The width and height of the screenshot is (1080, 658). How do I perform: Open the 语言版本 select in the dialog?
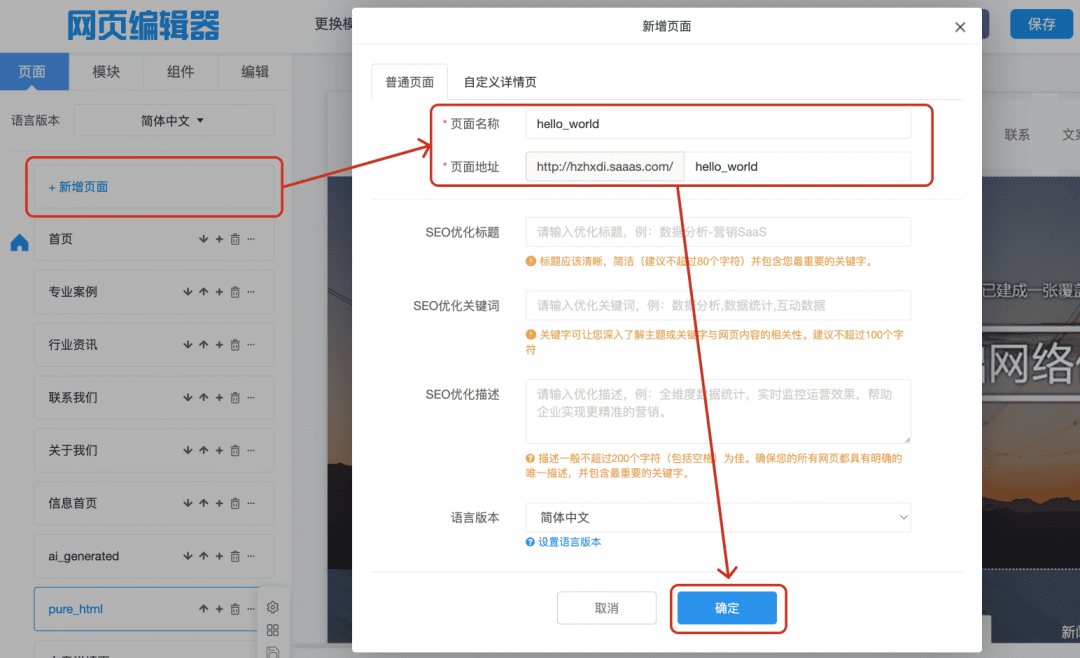point(718,518)
